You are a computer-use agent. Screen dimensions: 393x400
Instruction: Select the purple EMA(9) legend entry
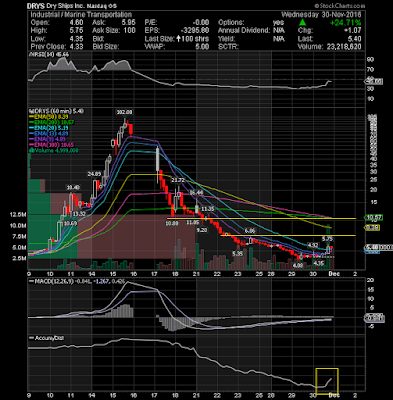[48, 139]
